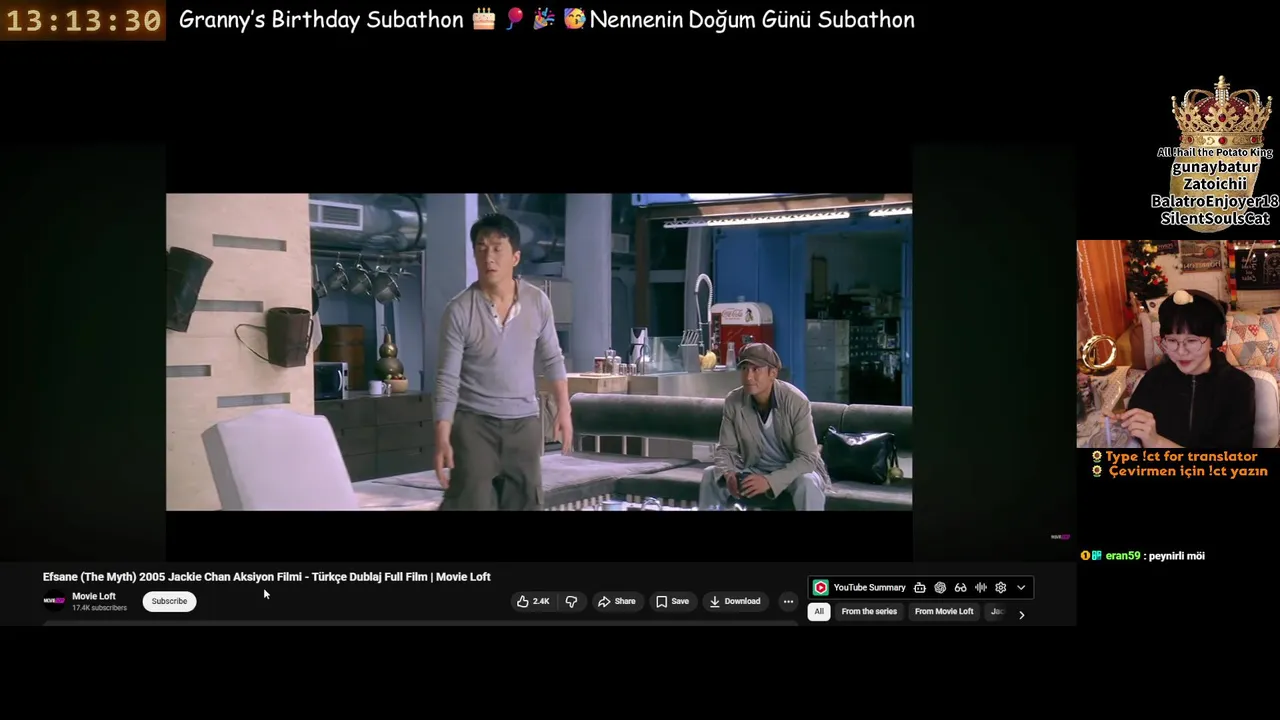This screenshot has width=1280, height=720.
Task: Open the Movie Loft channel avatar
Action: pyautogui.click(x=53, y=601)
